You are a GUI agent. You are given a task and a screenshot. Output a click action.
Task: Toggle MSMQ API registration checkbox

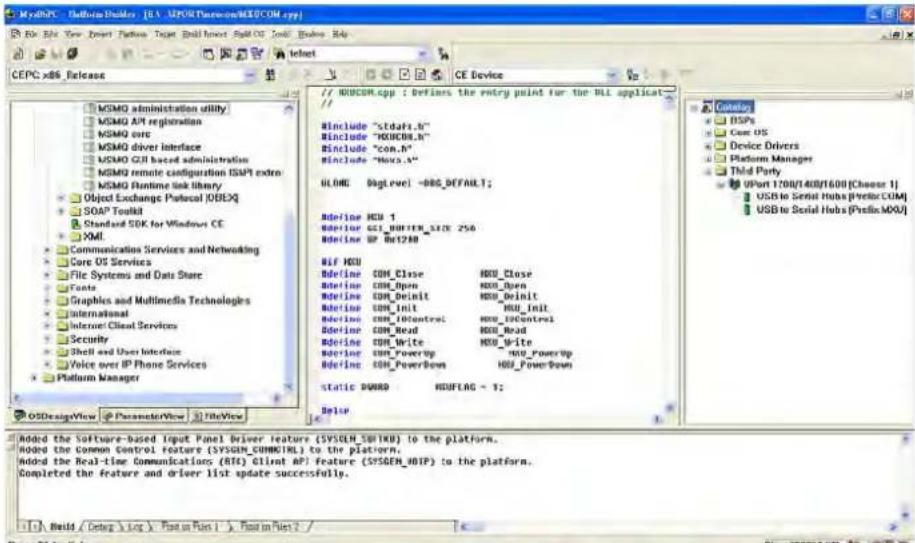pos(89,121)
